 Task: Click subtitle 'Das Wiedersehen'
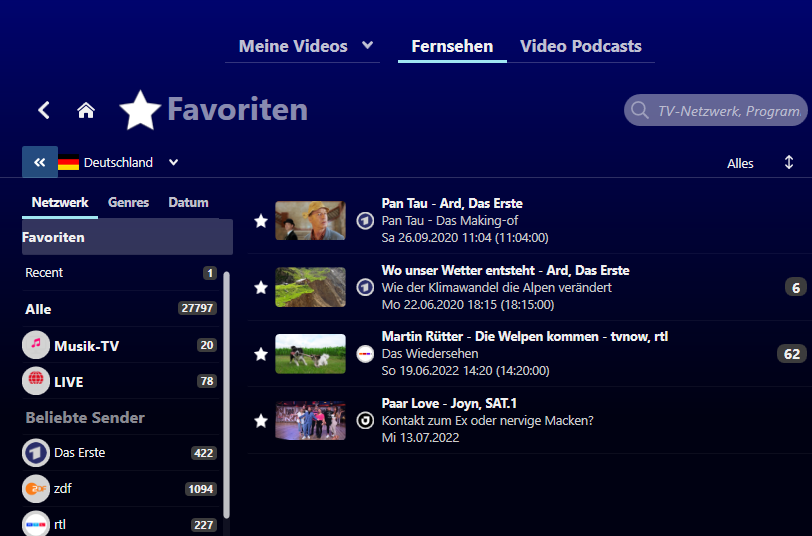(430, 354)
